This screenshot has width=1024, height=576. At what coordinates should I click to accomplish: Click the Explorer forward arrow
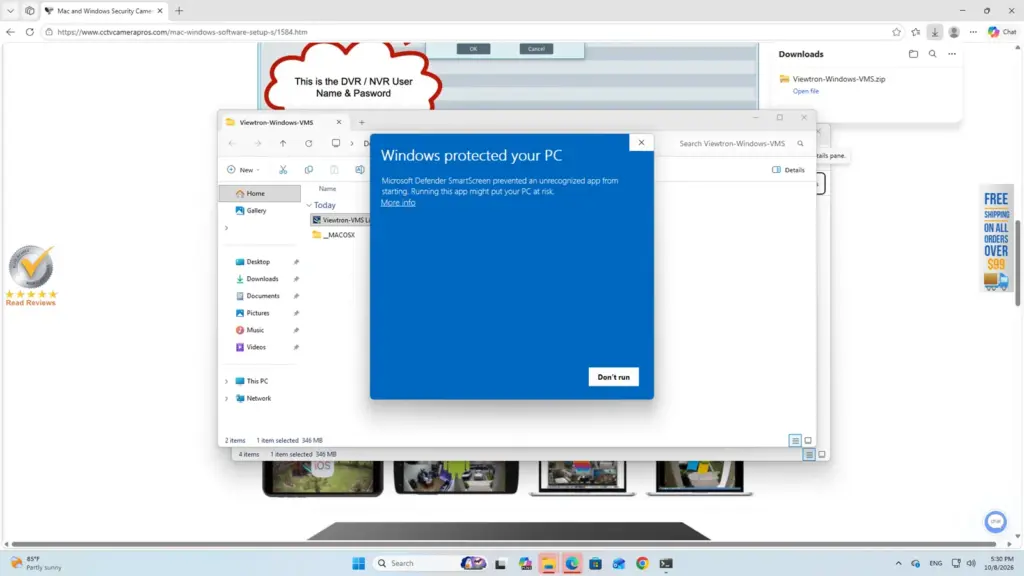(257, 143)
